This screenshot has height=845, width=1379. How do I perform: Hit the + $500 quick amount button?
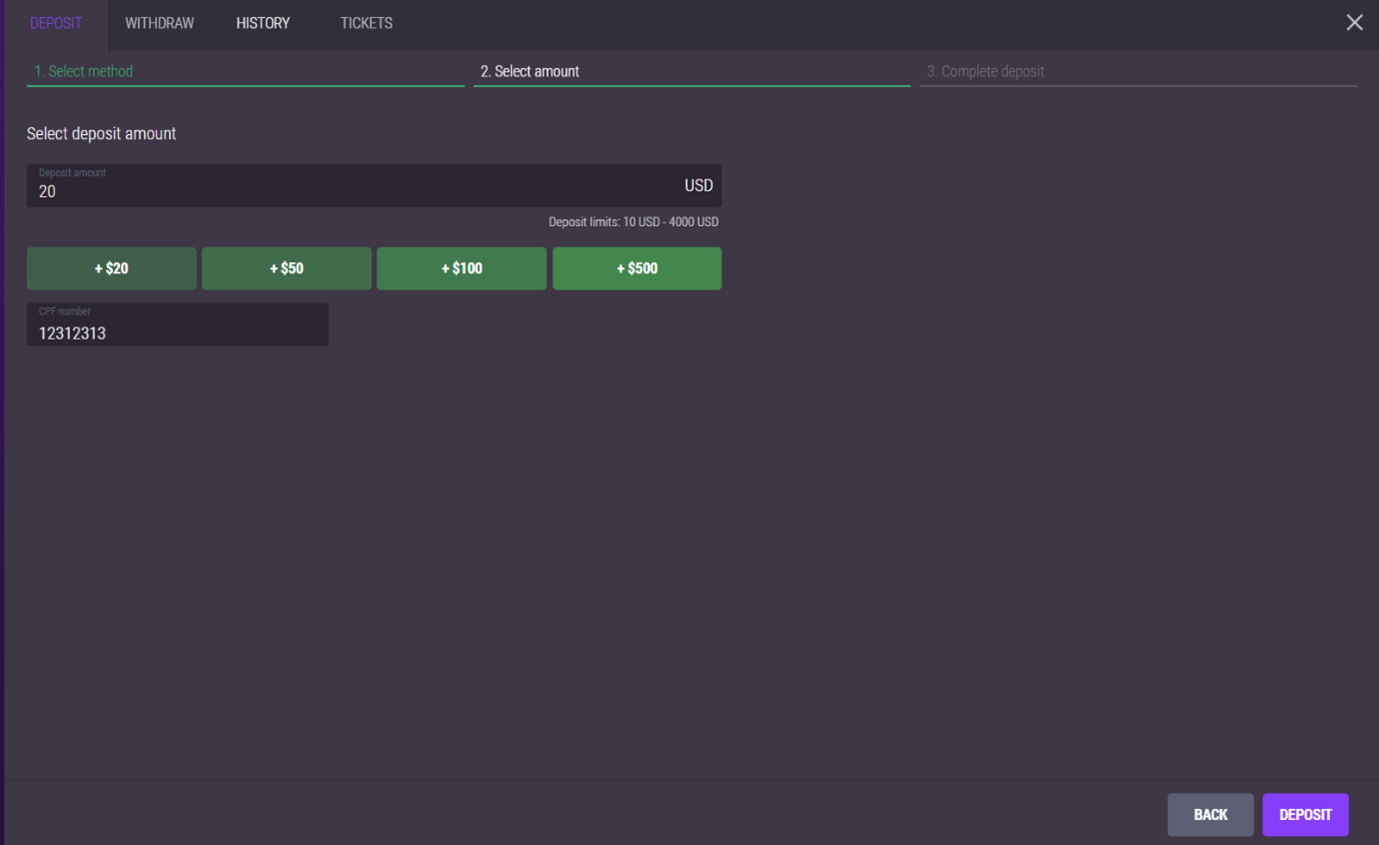[637, 269]
